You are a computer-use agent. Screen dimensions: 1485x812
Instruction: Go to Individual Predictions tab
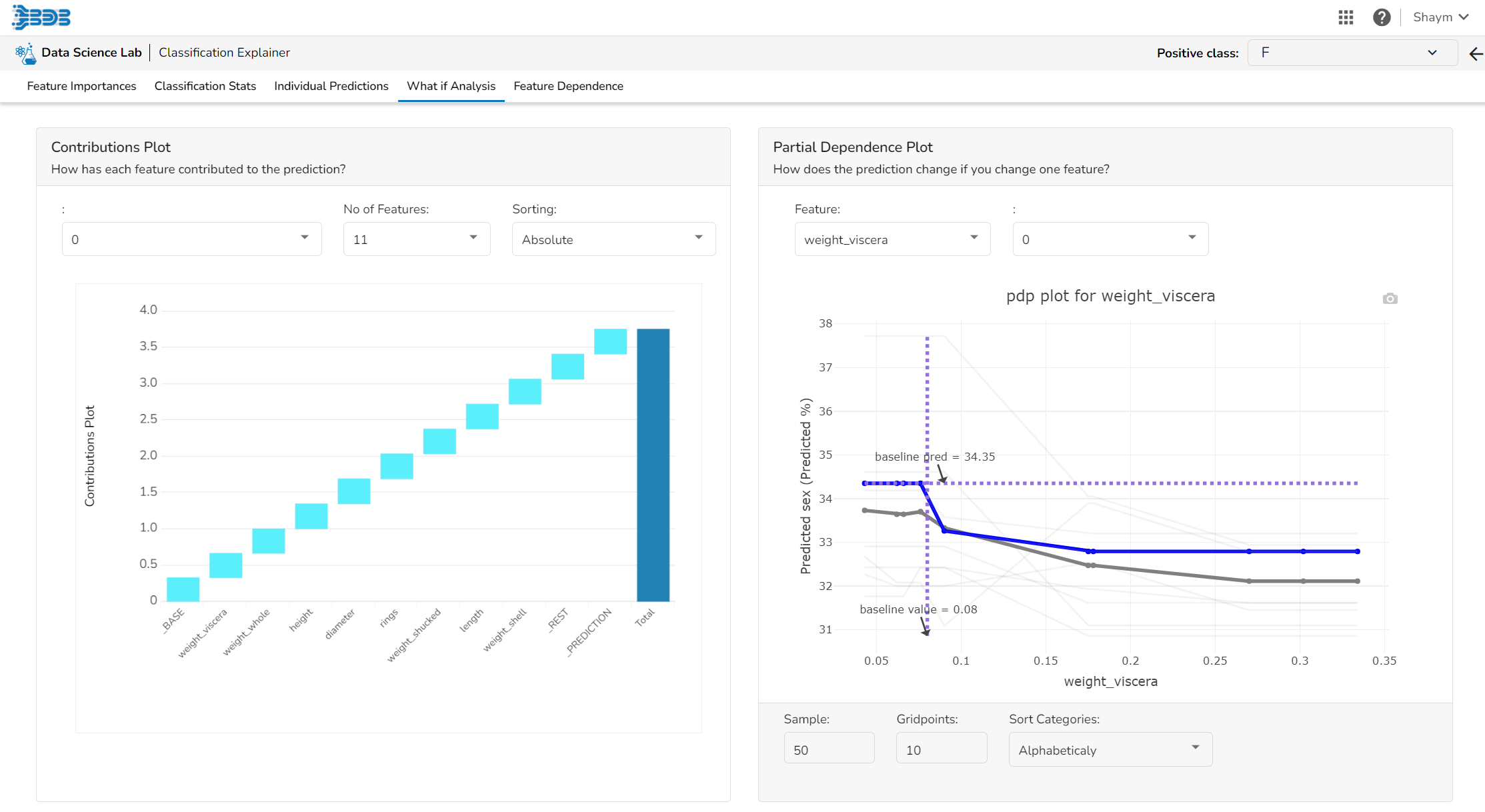(x=331, y=86)
